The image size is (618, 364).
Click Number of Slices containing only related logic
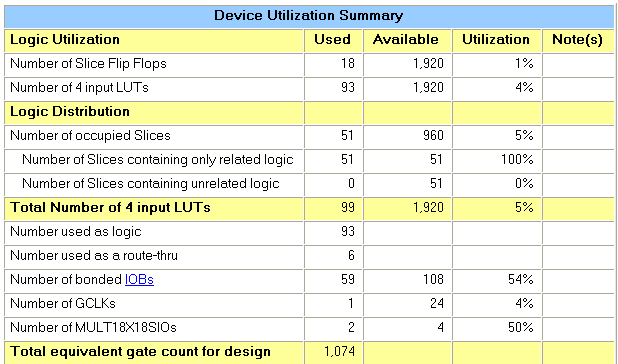(158, 160)
